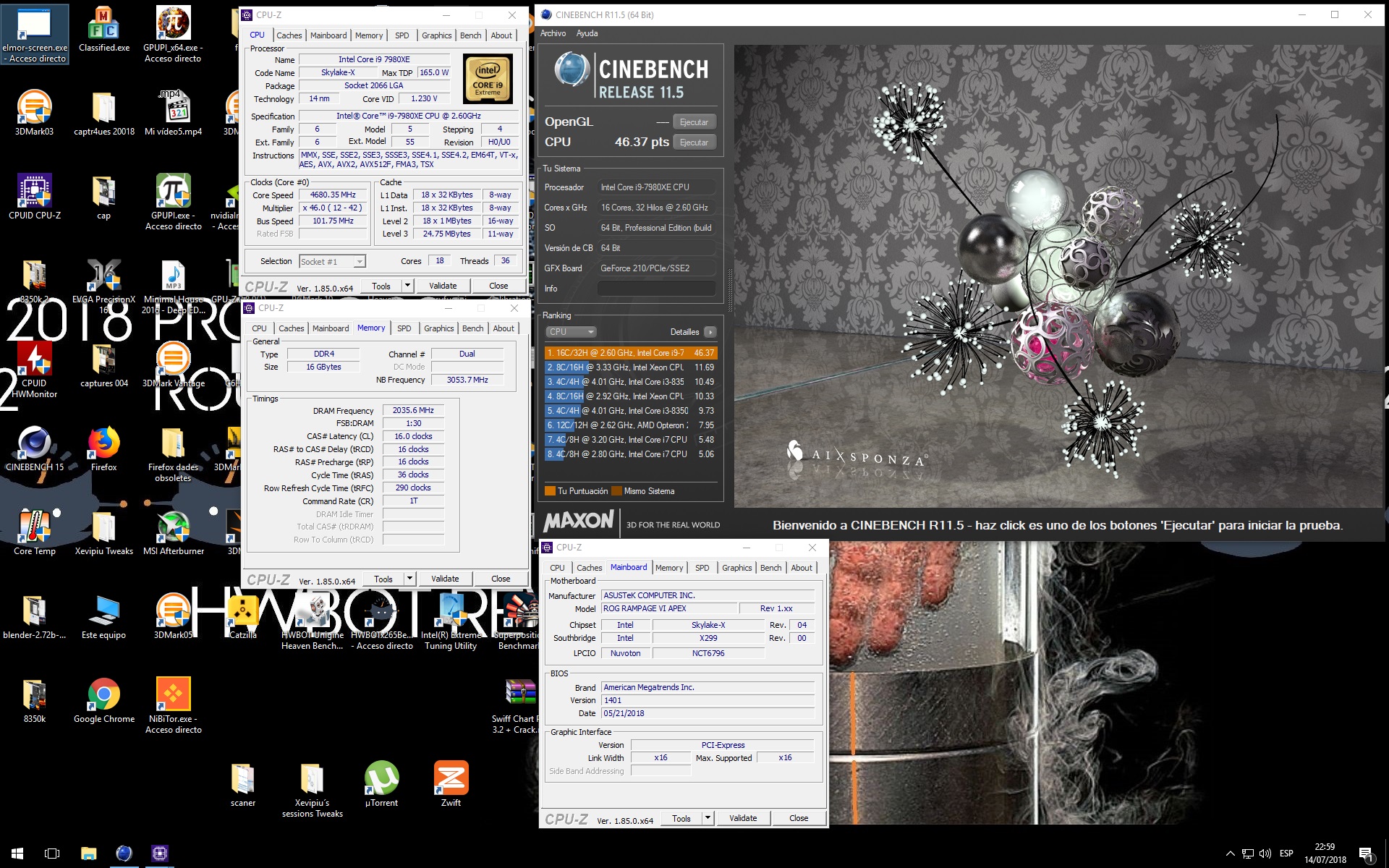1389x868 pixels.
Task: Run the OpenGL test with Ejecutar
Action: pyautogui.click(x=694, y=122)
